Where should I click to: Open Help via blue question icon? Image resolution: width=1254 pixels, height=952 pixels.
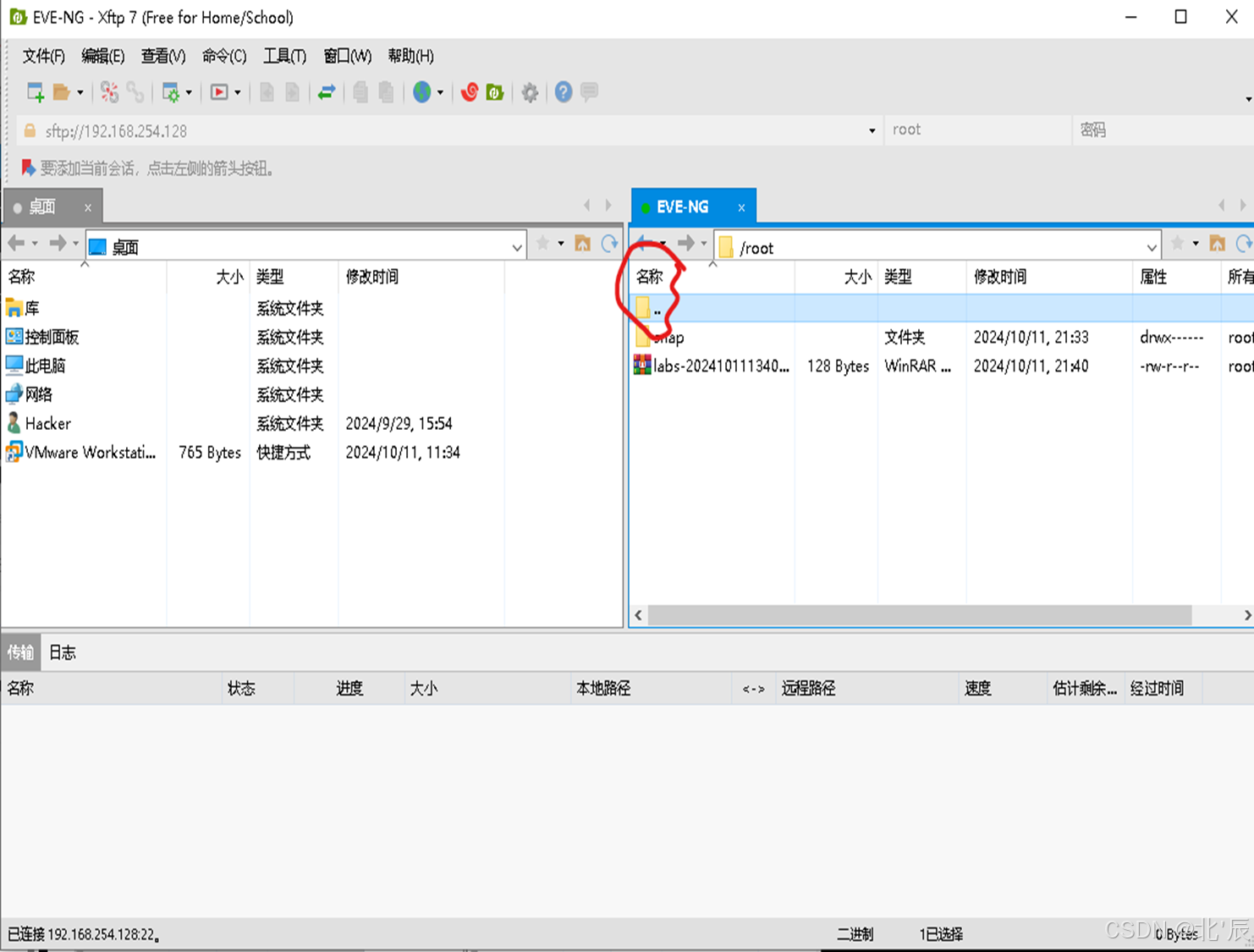point(564,92)
